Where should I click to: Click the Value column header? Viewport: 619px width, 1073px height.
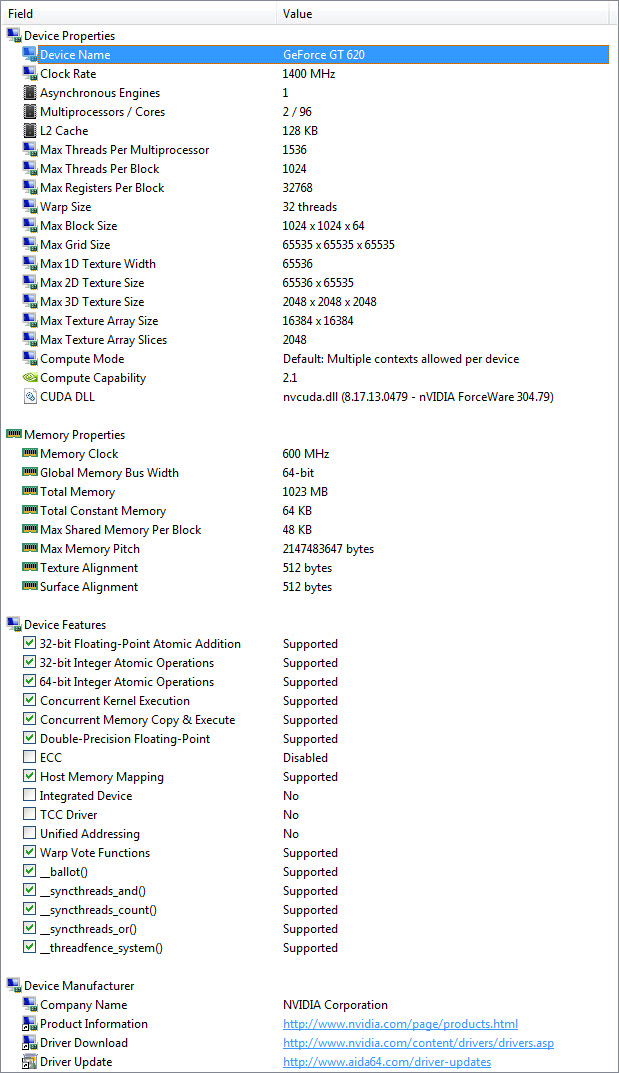point(443,14)
